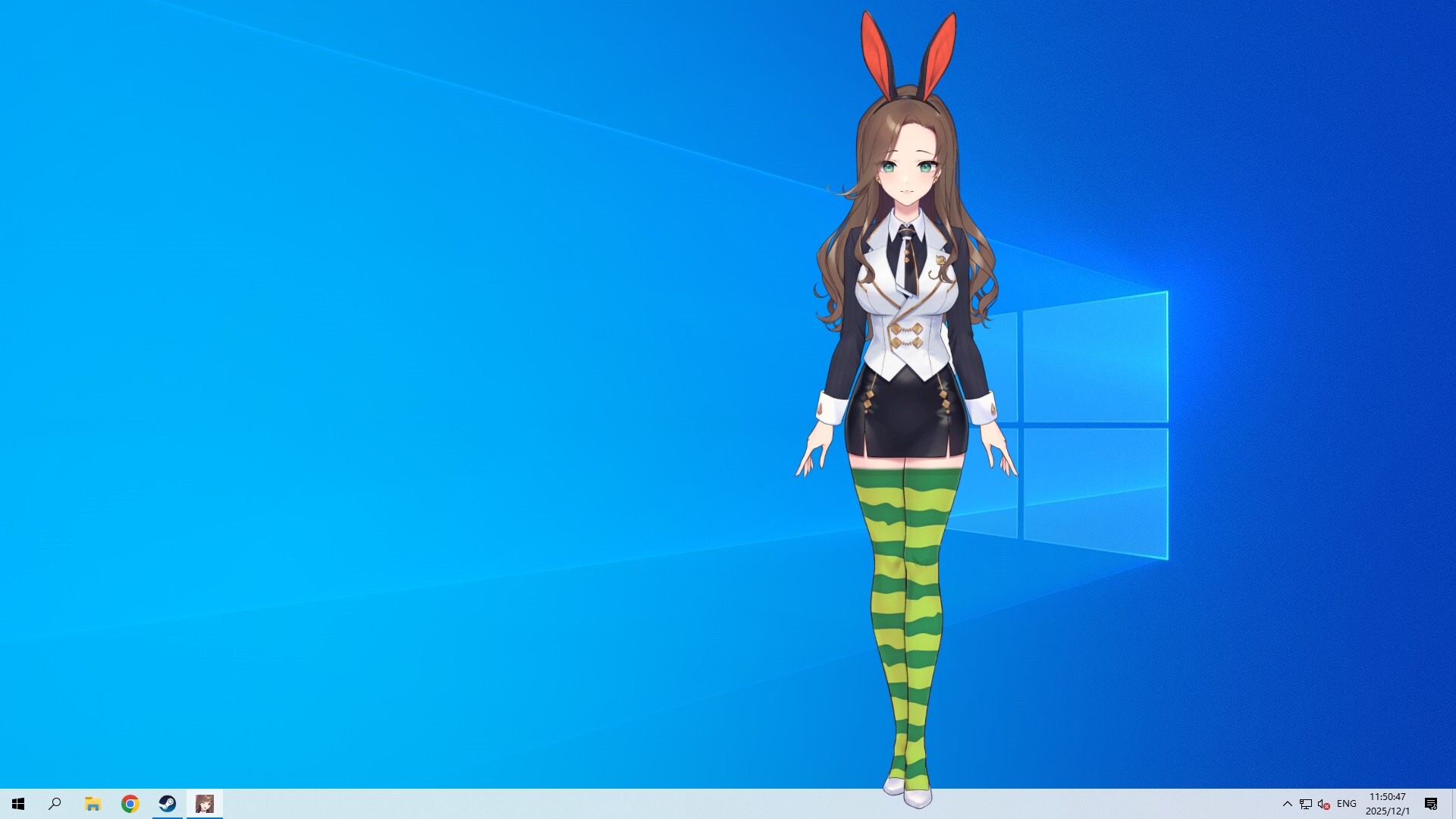Expand hidden system tray icons
The image size is (1456, 819).
[1288, 803]
